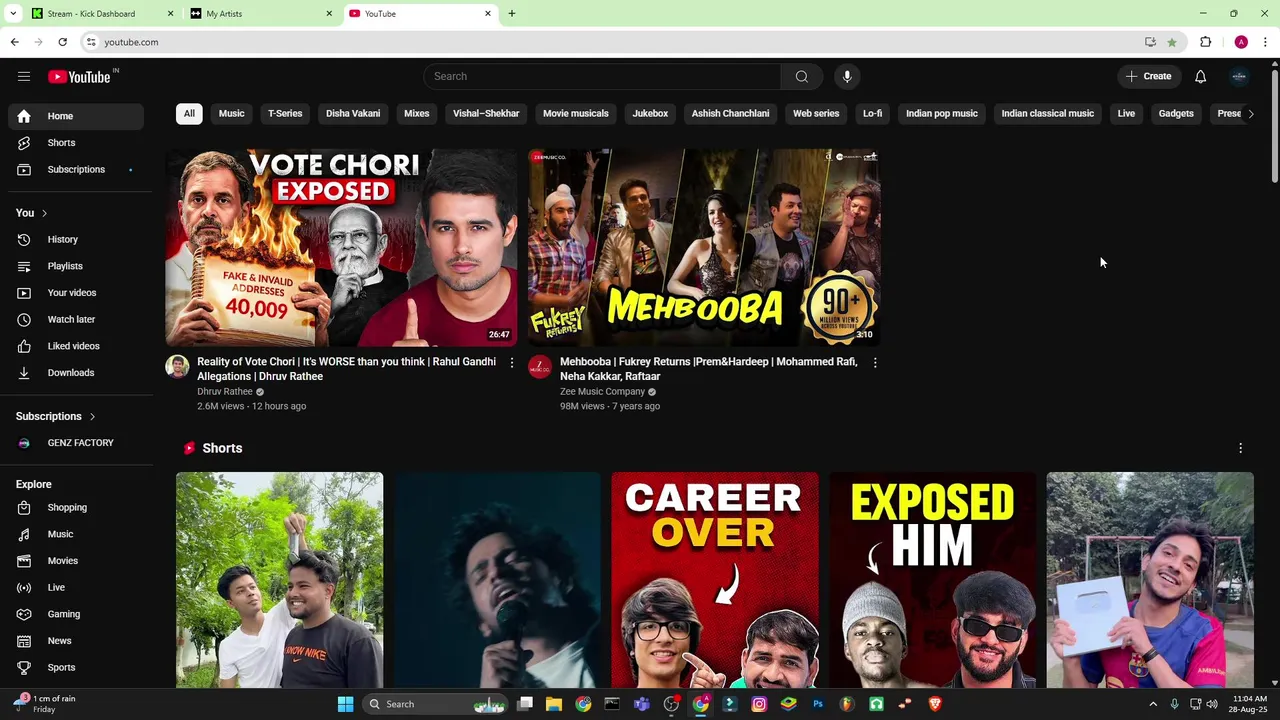Open Zee Music Company channel avatar

[540, 366]
